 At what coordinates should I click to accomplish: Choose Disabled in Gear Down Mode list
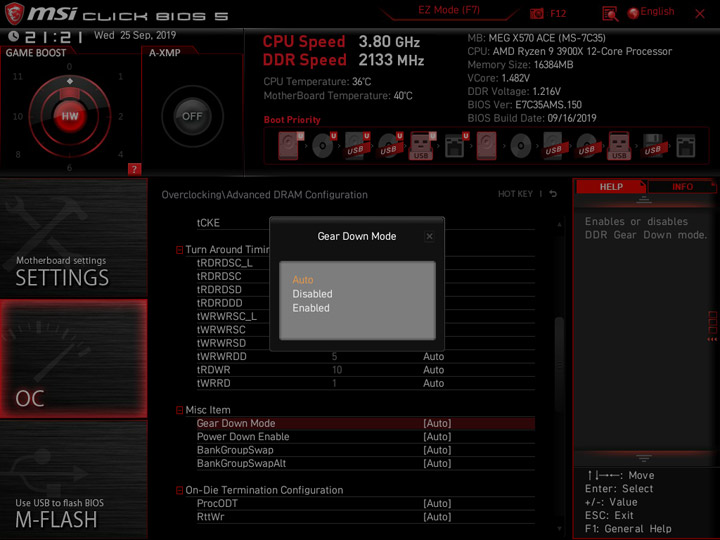(x=312, y=294)
